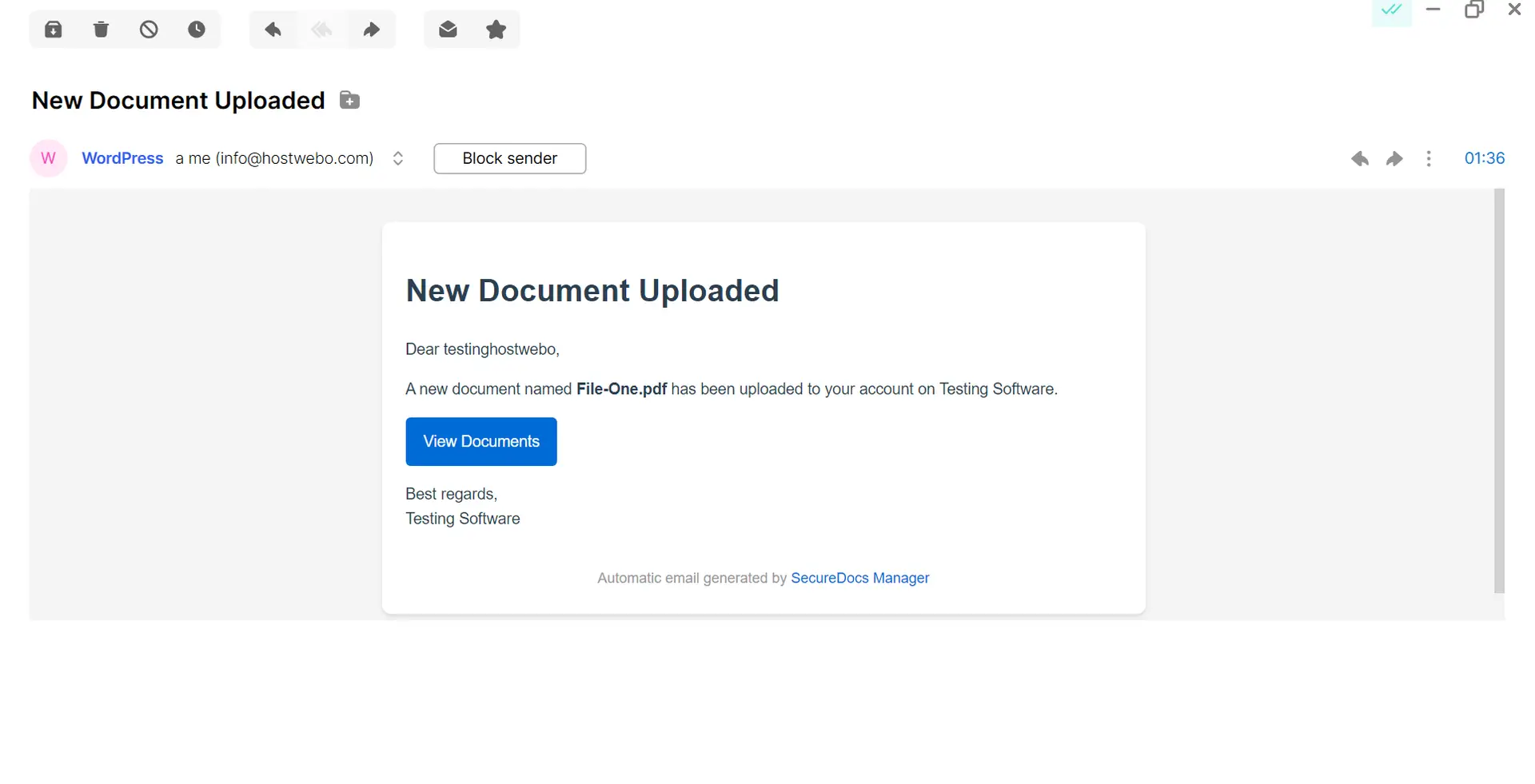Viewport: 1535px width, 784px height.
Task: Click the Block sender button
Action: click(x=509, y=158)
